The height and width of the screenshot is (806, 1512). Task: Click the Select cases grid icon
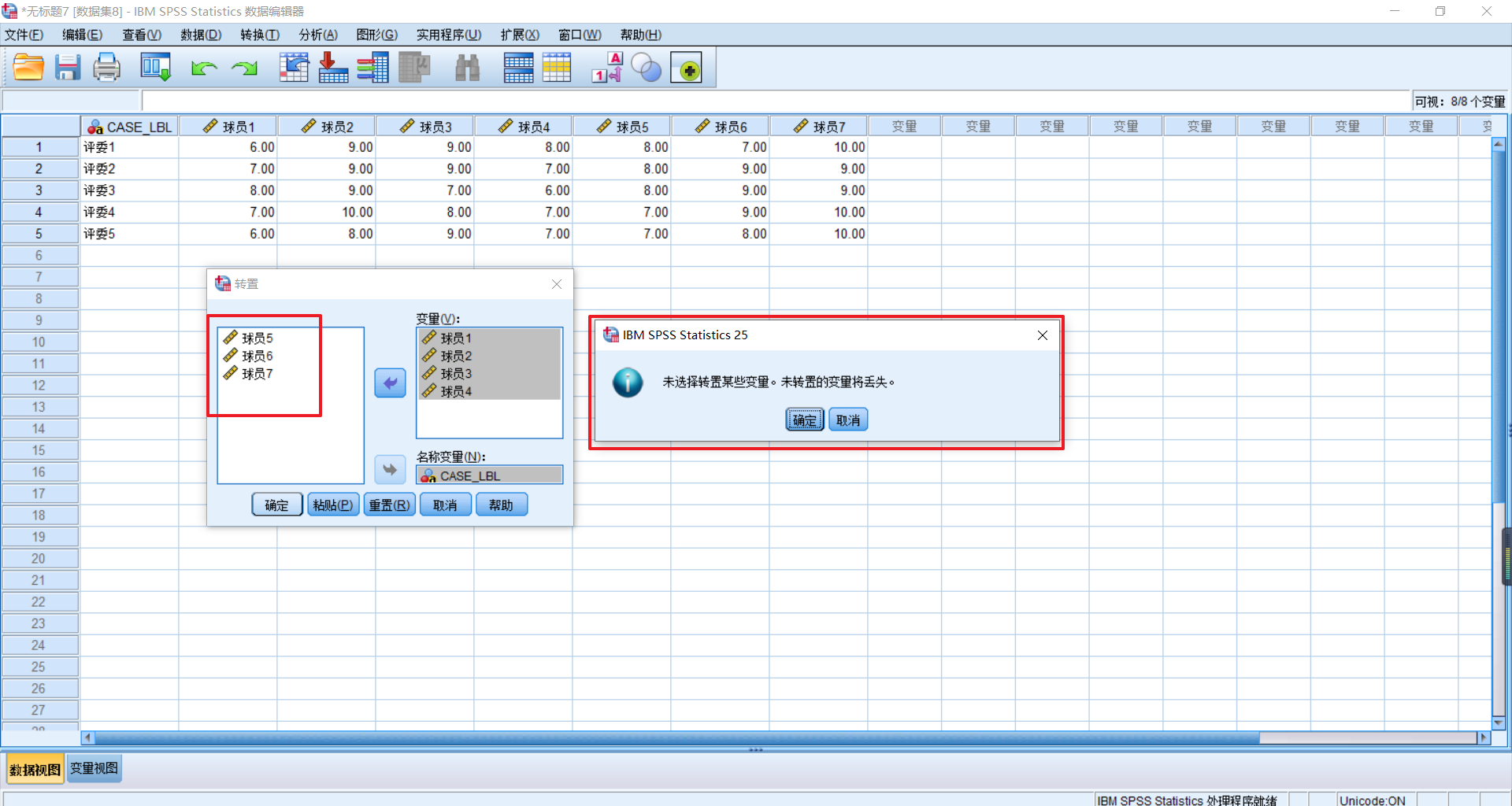tap(557, 68)
